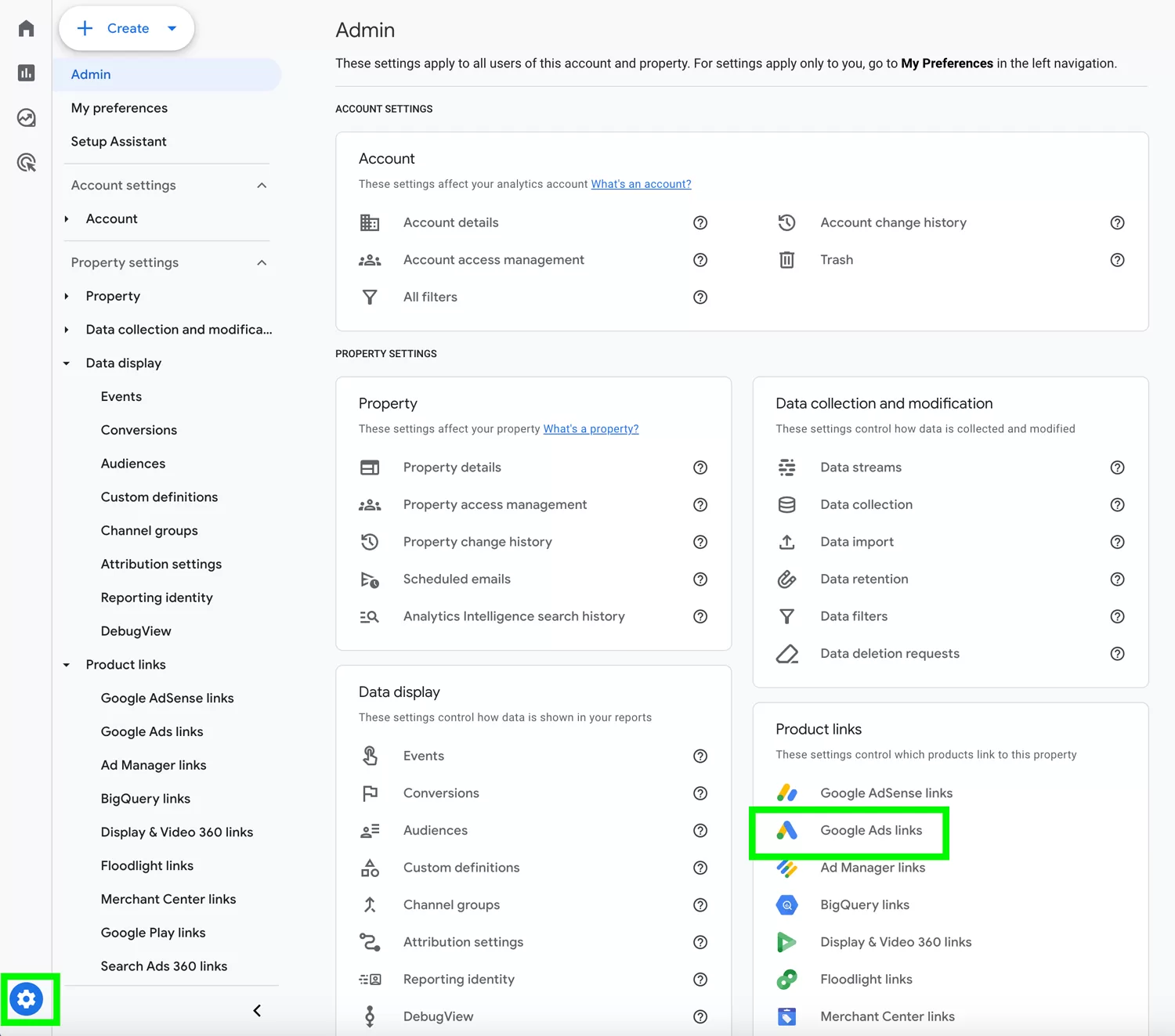The width and height of the screenshot is (1175, 1036).
Task: Select Floodlight links in sidebar
Action: click(x=146, y=865)
